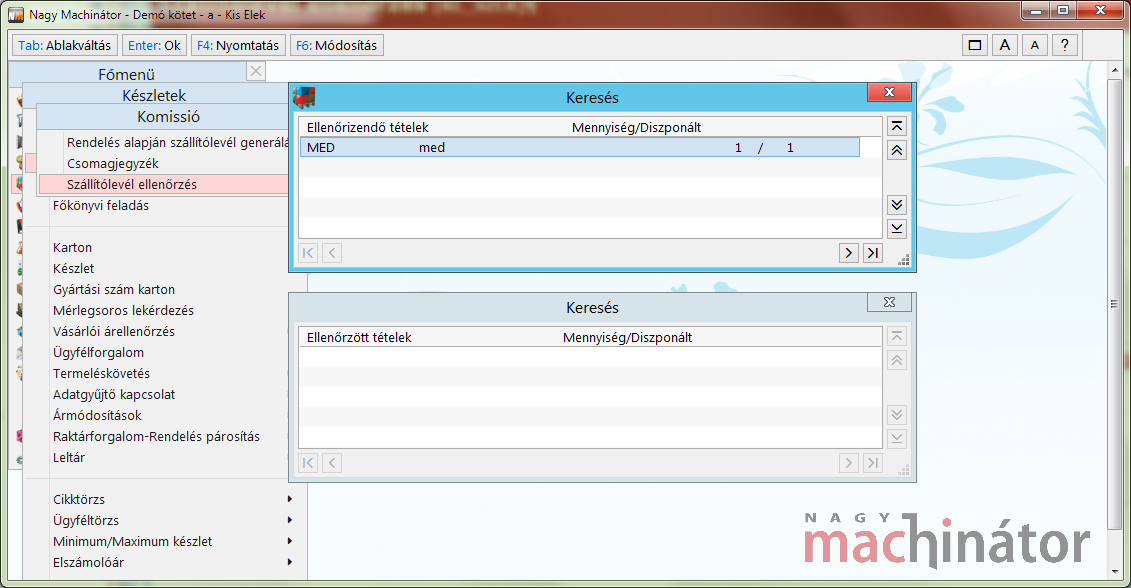Open Adatgyűjtő kapcsolat menu item
This screenshot has height=588, width=1131.
tap(114, 394)
